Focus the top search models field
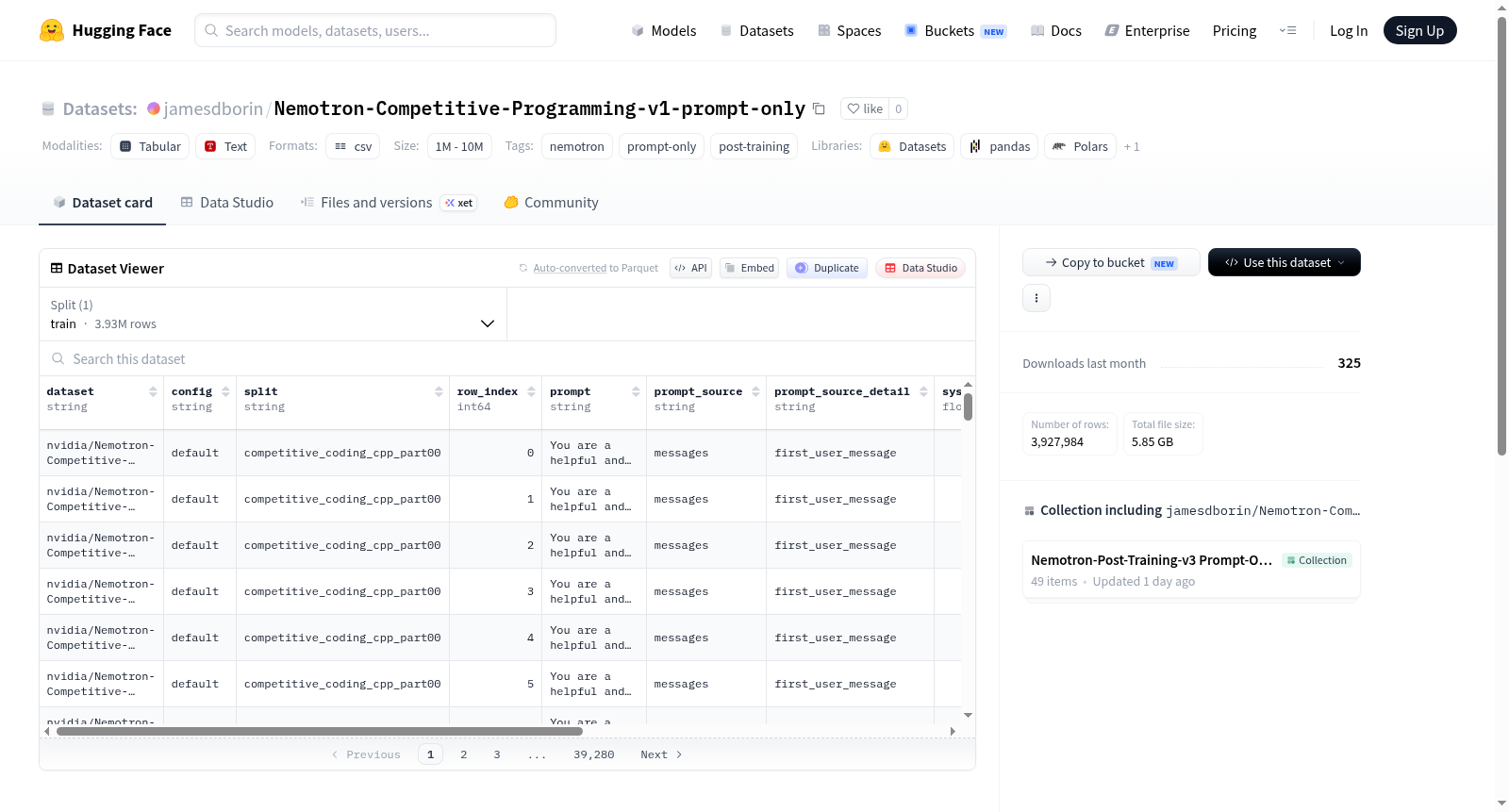The image size is (1509, 812). point(375,30)
